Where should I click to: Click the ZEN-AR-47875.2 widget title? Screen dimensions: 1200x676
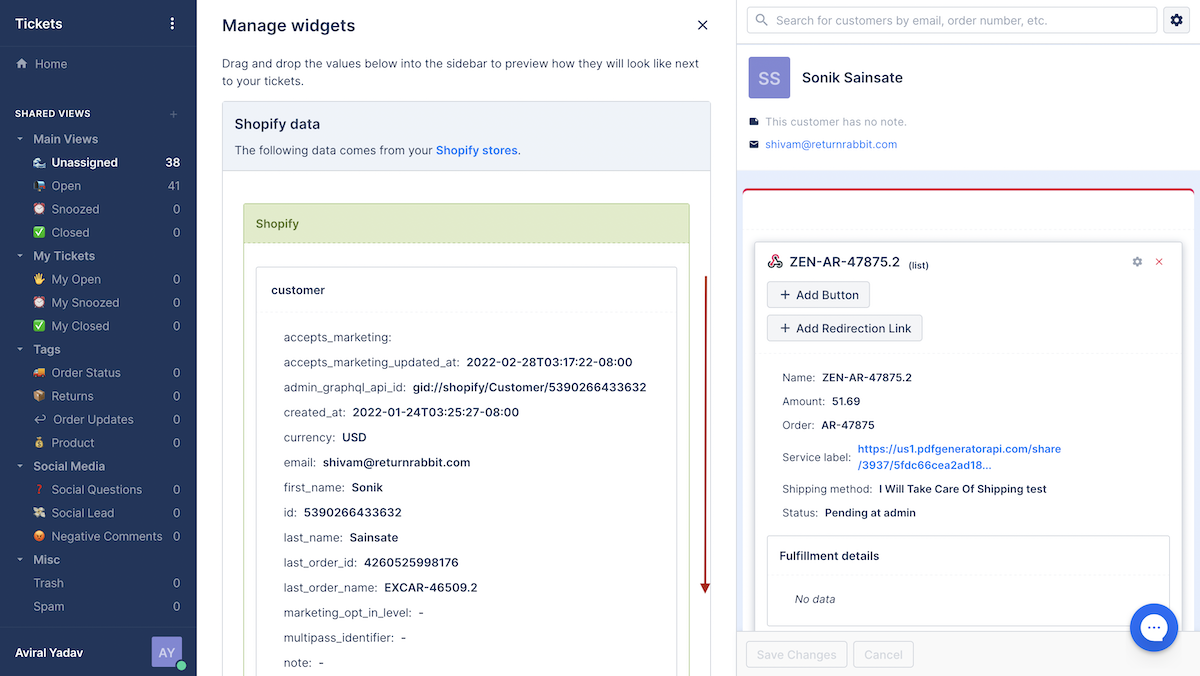point(844,262)
